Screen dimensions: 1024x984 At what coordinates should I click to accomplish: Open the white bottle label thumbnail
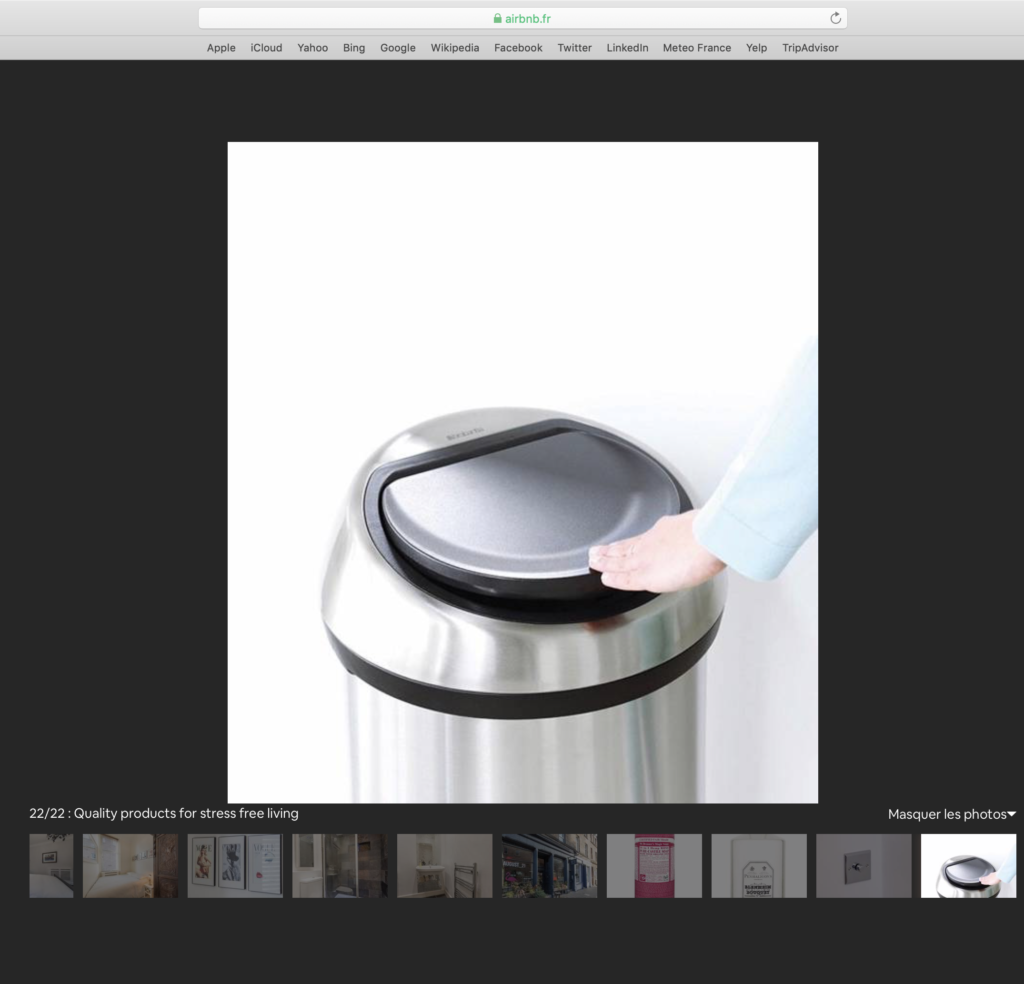pyautogui.click(x=758, y=865)
